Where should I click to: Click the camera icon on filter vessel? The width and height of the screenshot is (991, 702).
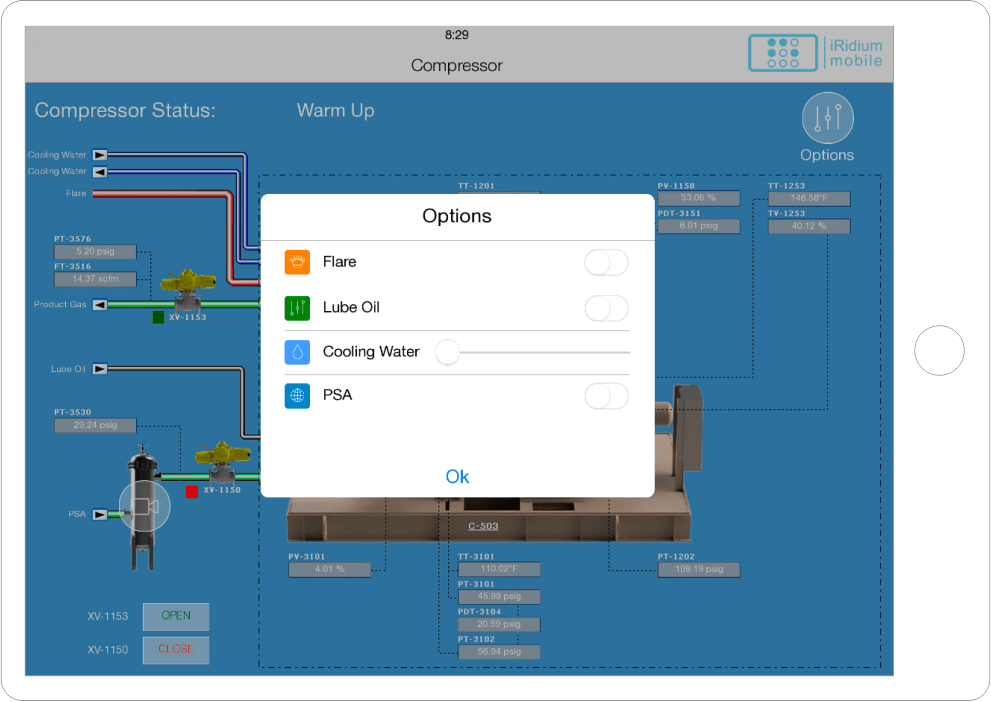coord(145,506)
